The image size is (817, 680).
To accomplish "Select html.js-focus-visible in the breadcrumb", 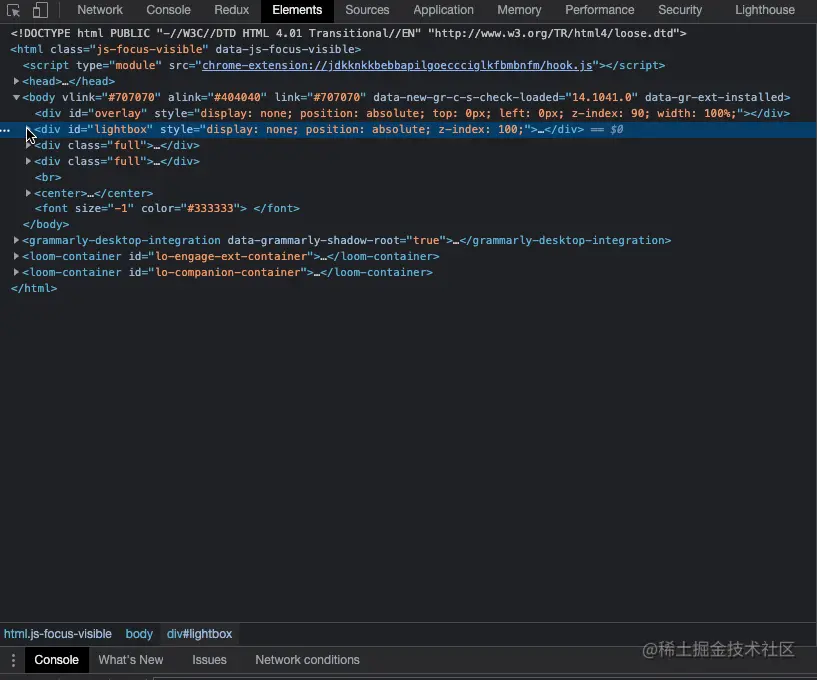I will (58, 634).
